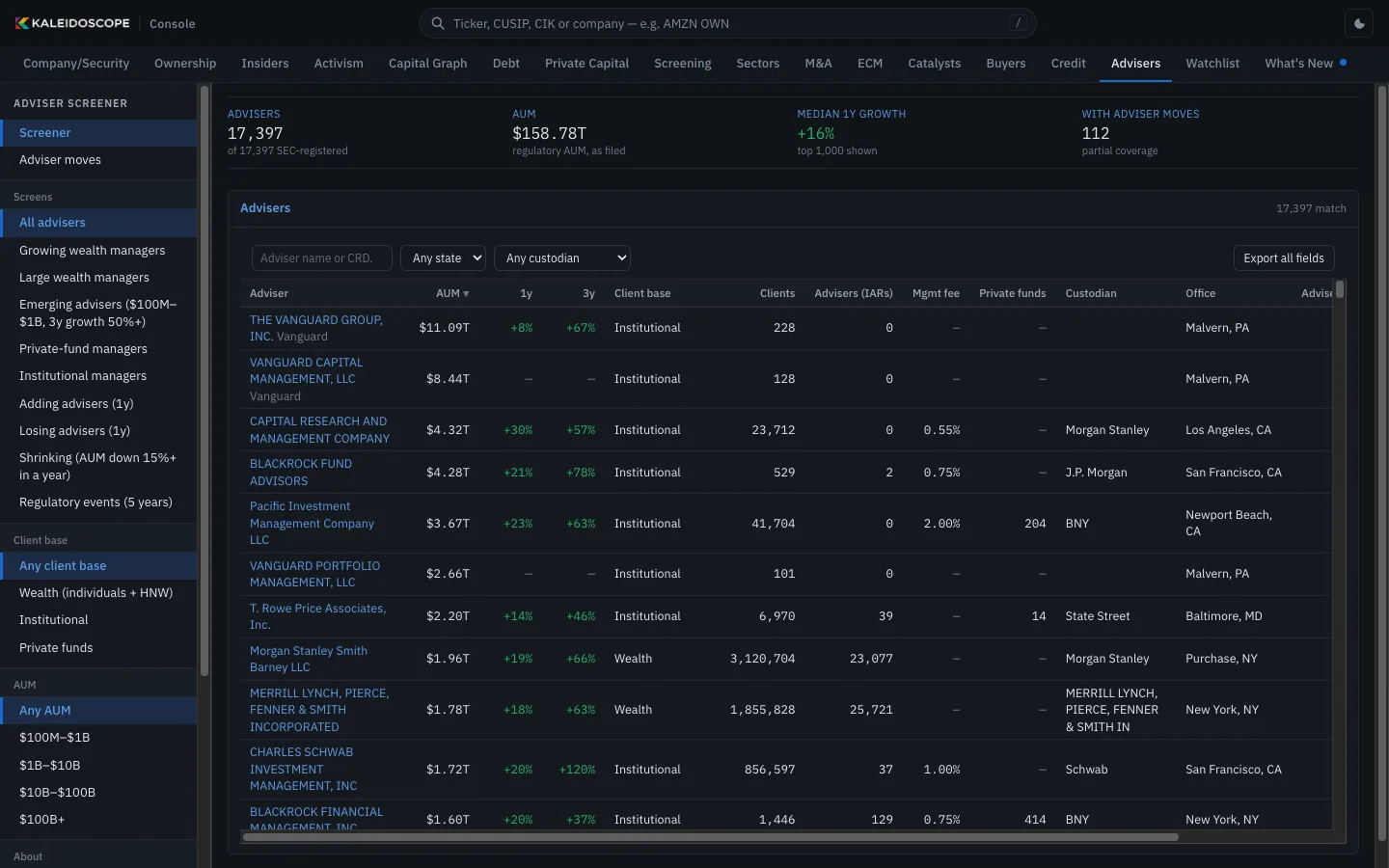Focus the Adviser name or CRD field
Screen dimensions: 1389x868
tap(322, 258)
